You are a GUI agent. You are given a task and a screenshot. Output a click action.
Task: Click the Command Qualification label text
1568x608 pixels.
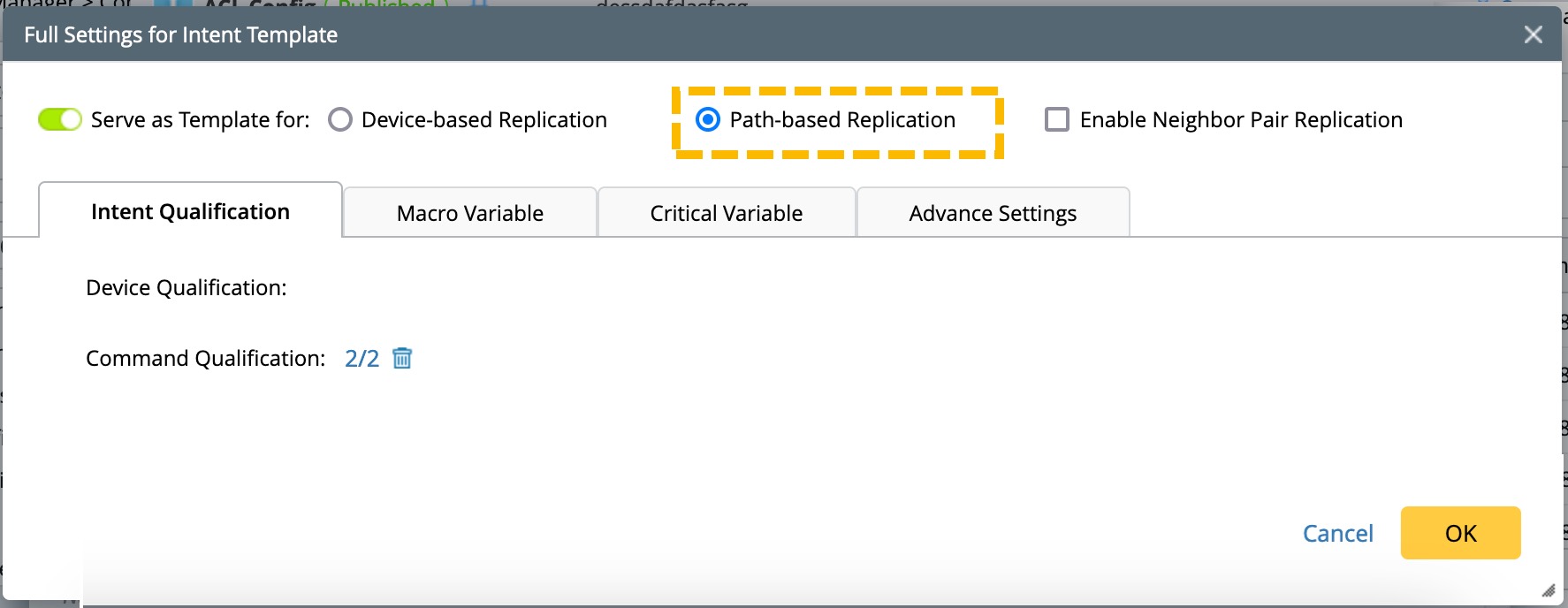205,358
